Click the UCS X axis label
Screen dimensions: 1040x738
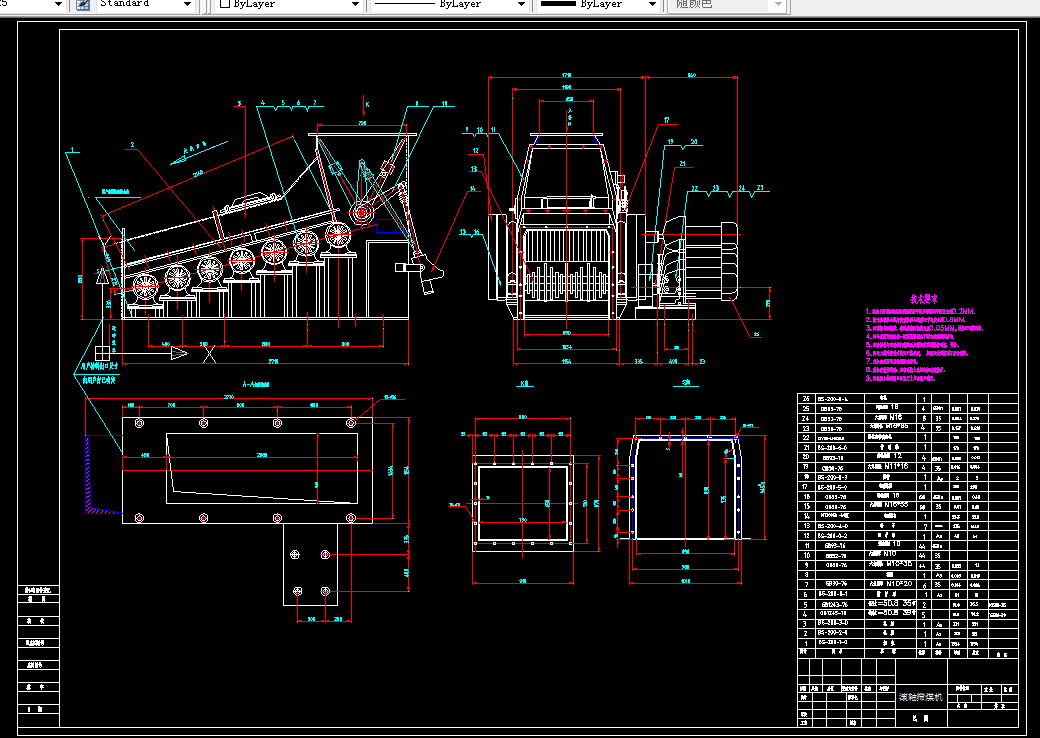[x=210, y=354]
